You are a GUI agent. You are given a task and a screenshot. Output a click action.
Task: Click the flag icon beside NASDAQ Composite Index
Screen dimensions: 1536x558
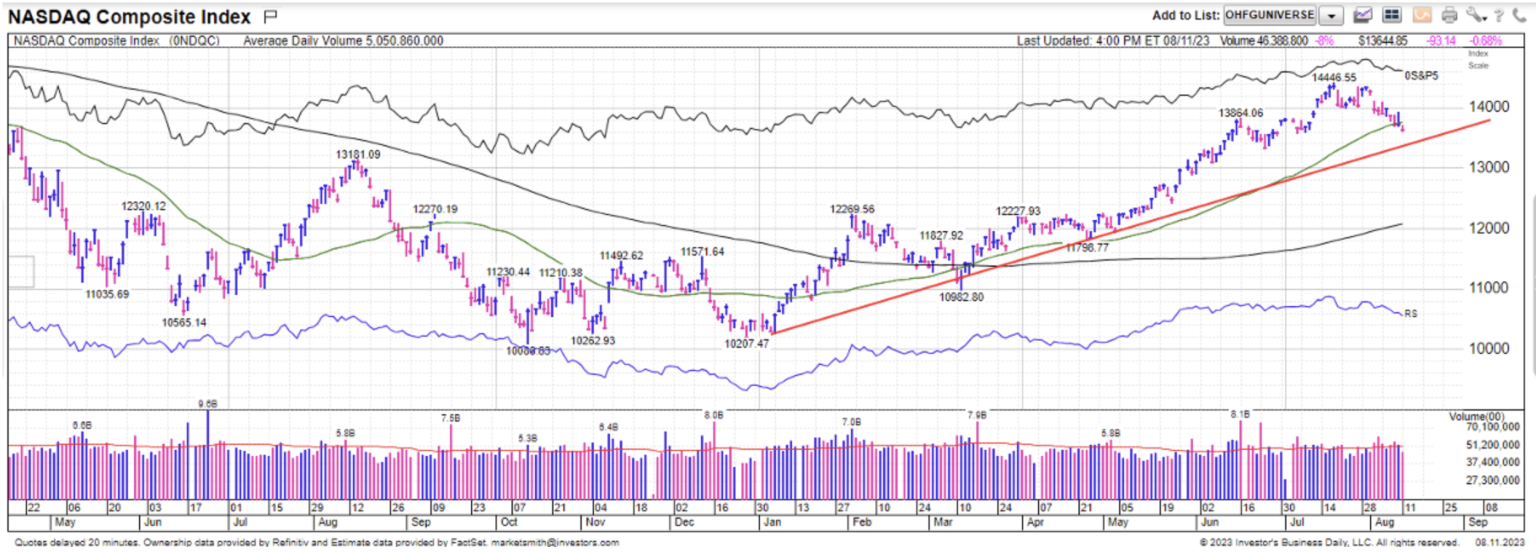270,16
